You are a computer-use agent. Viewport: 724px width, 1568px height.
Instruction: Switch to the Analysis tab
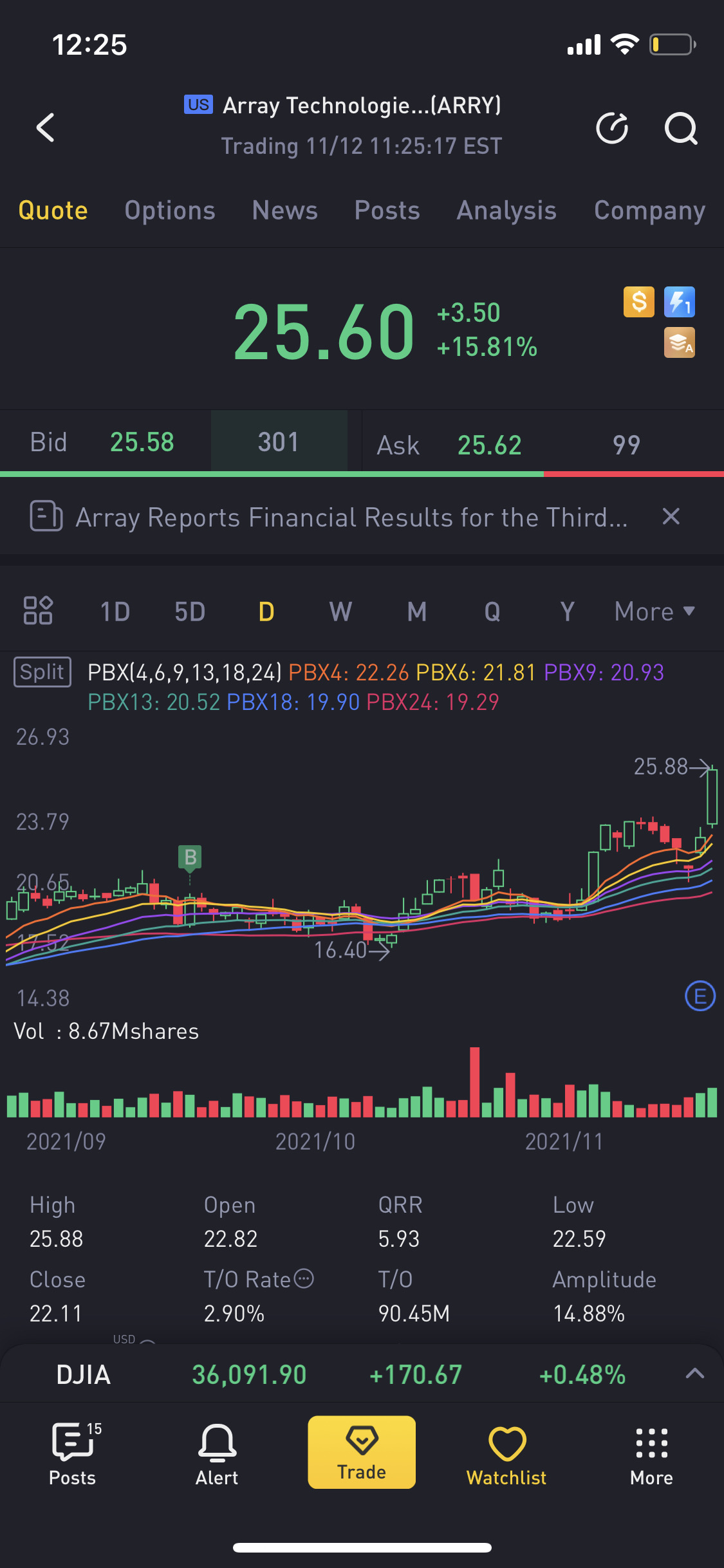tap(506, 210)
